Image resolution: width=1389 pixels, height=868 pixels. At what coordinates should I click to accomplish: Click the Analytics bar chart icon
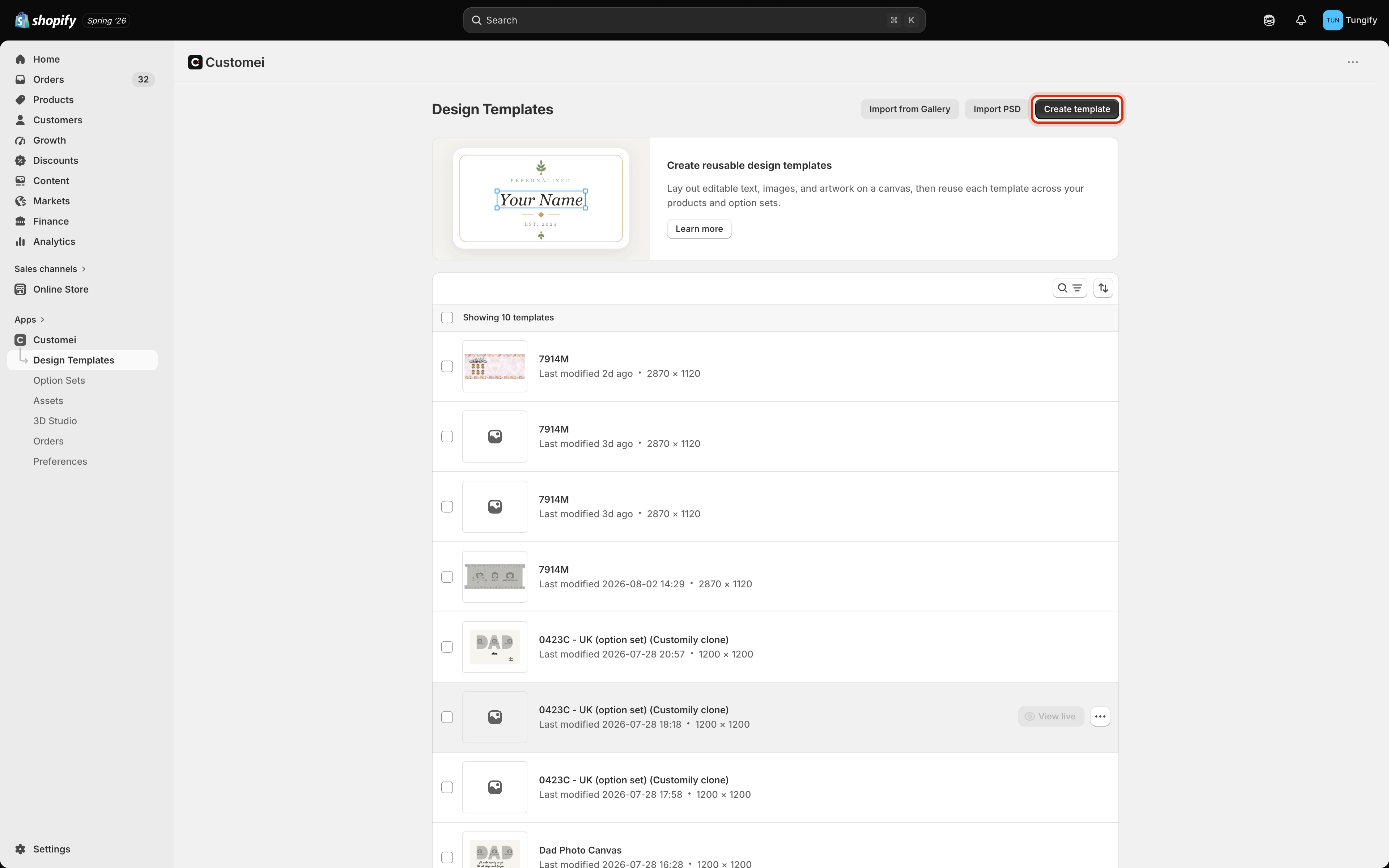(21, 242)
